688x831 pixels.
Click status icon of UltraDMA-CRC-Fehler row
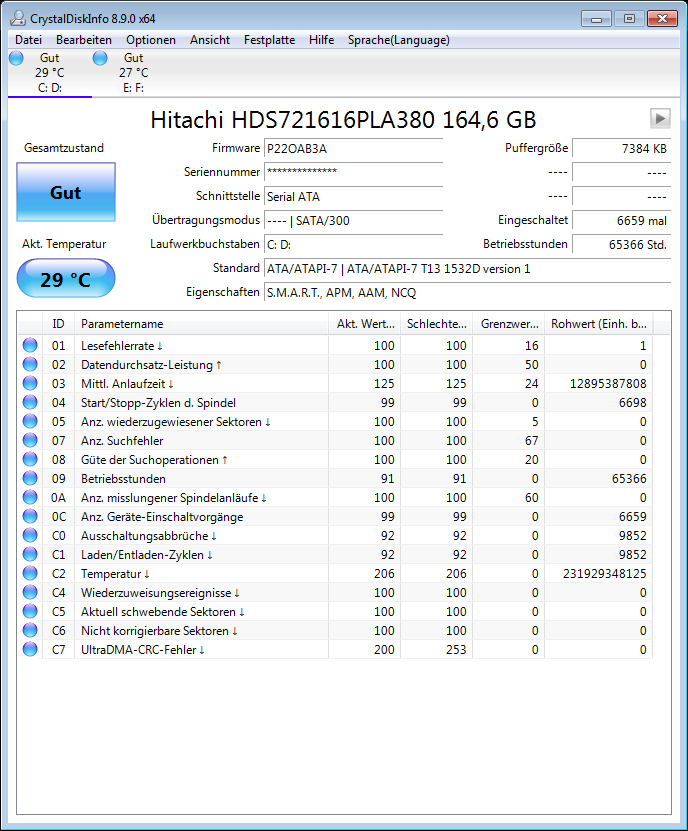[30, 650]
